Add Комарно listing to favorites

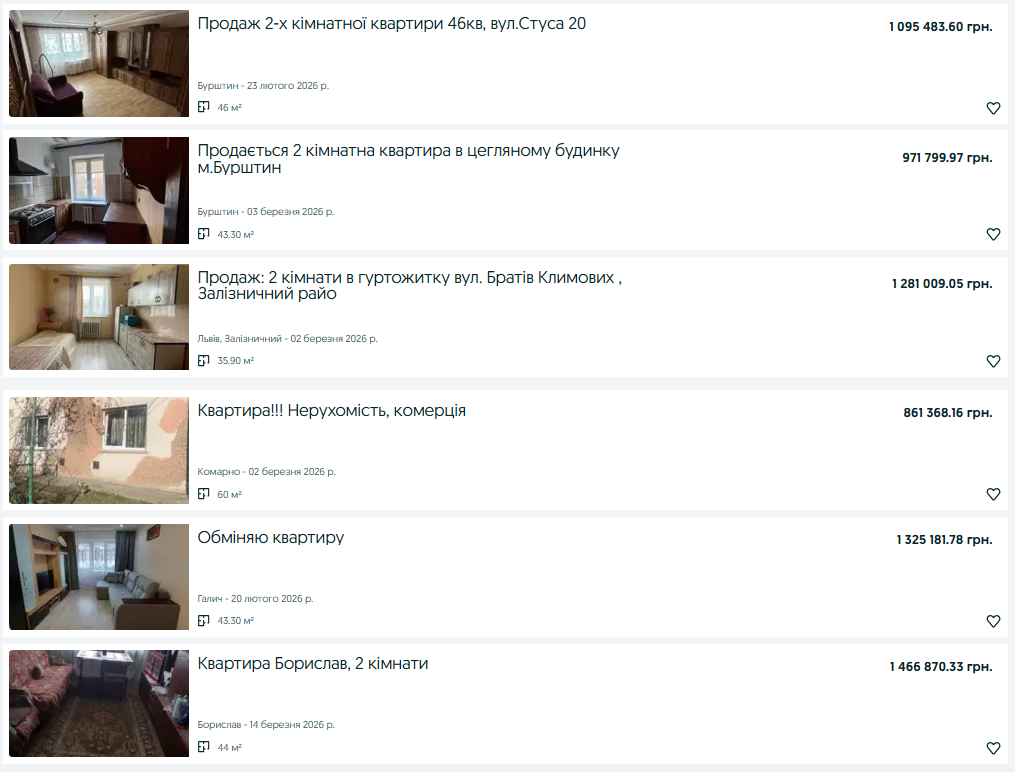tap(993, 494)
